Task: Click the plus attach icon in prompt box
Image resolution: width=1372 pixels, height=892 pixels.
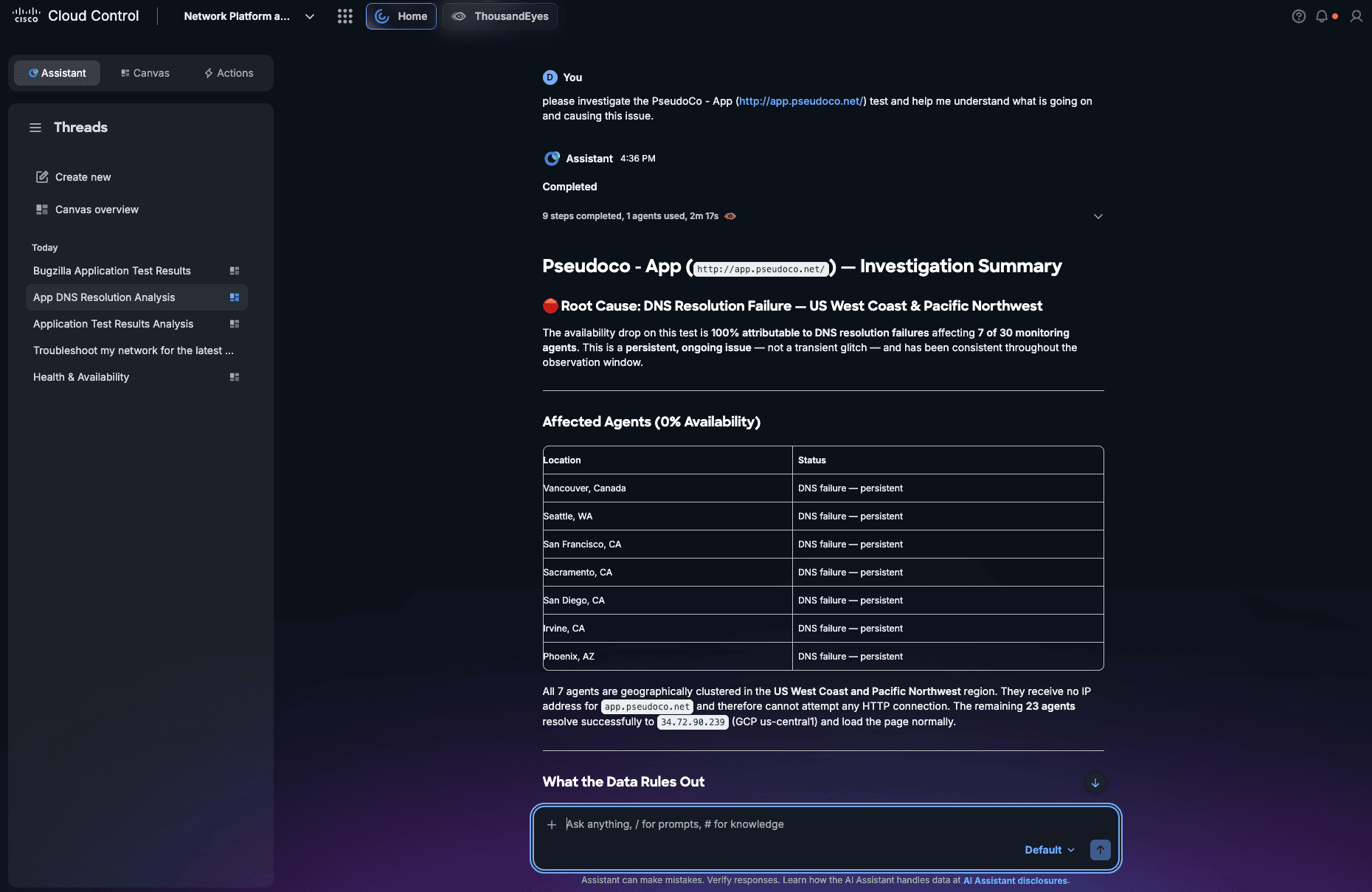Action: coord(552,825)
